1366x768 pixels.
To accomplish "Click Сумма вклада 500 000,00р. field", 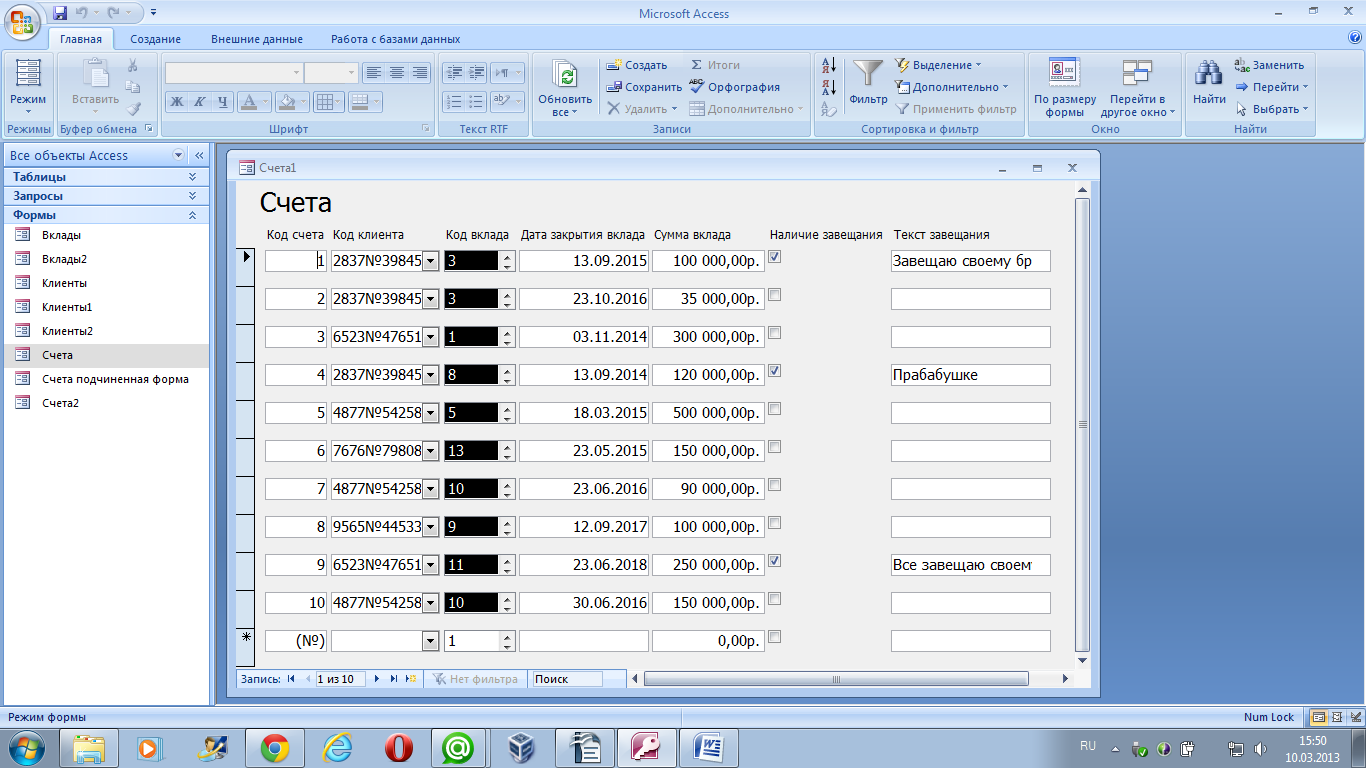I will [x=708, y=413].
